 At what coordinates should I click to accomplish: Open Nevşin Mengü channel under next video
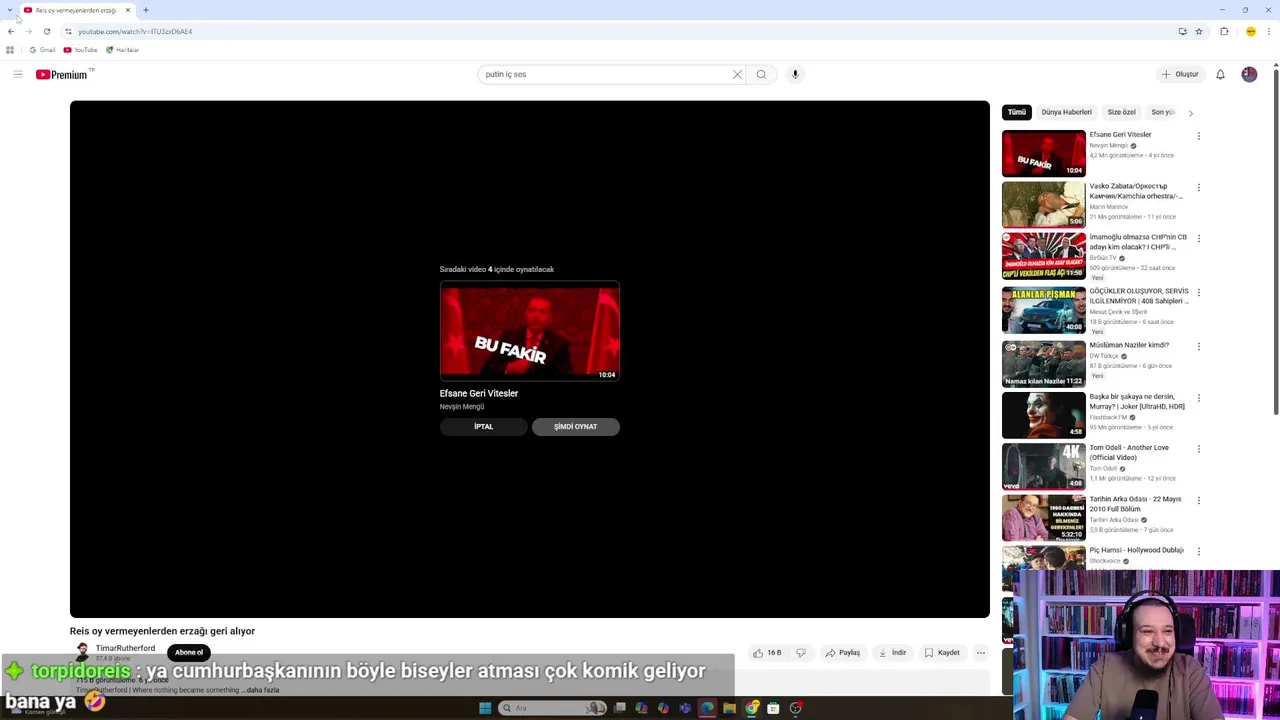(462, 407)
